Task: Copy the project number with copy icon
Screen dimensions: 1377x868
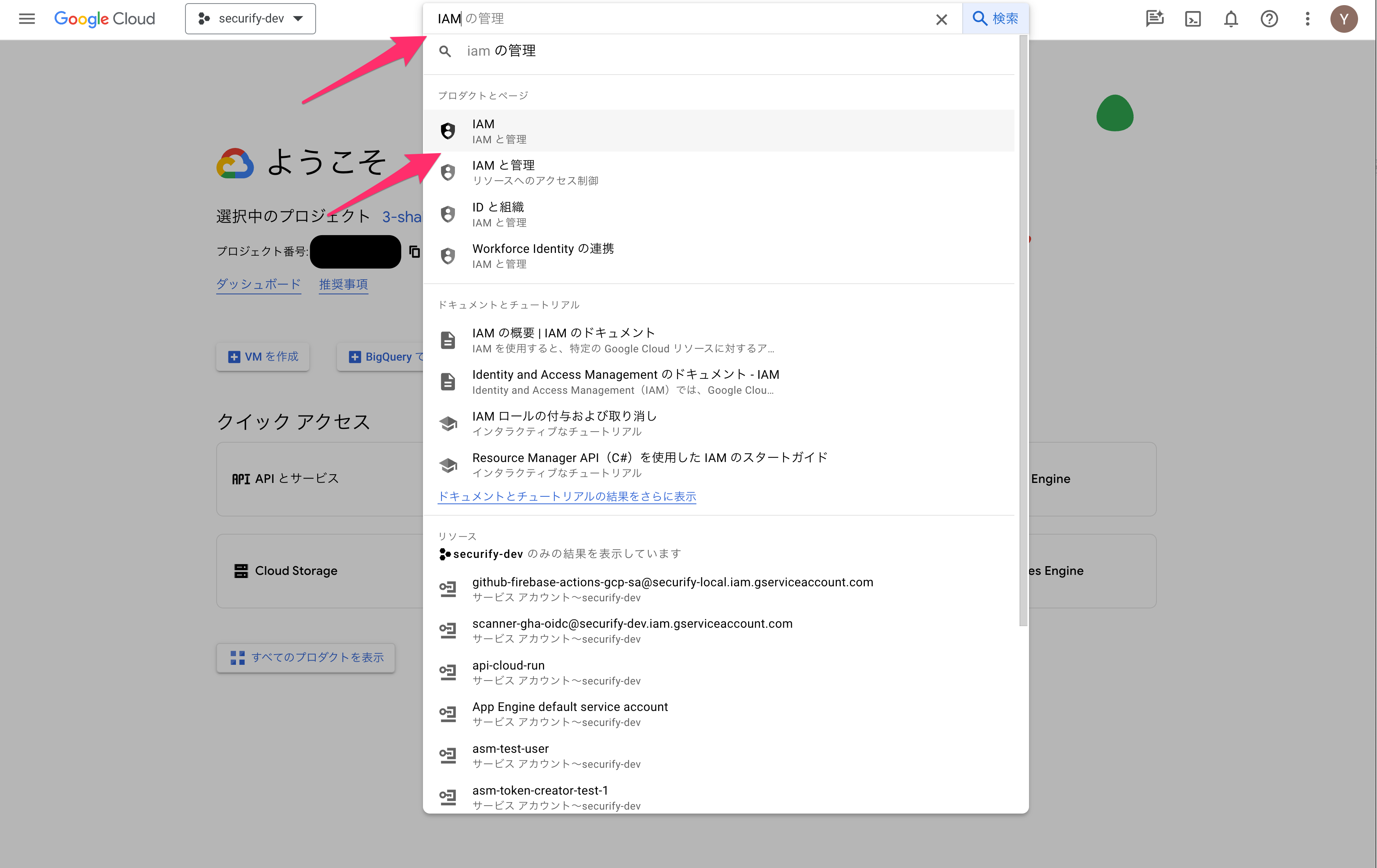Action: pyautogui.click(x=415, y=252)
